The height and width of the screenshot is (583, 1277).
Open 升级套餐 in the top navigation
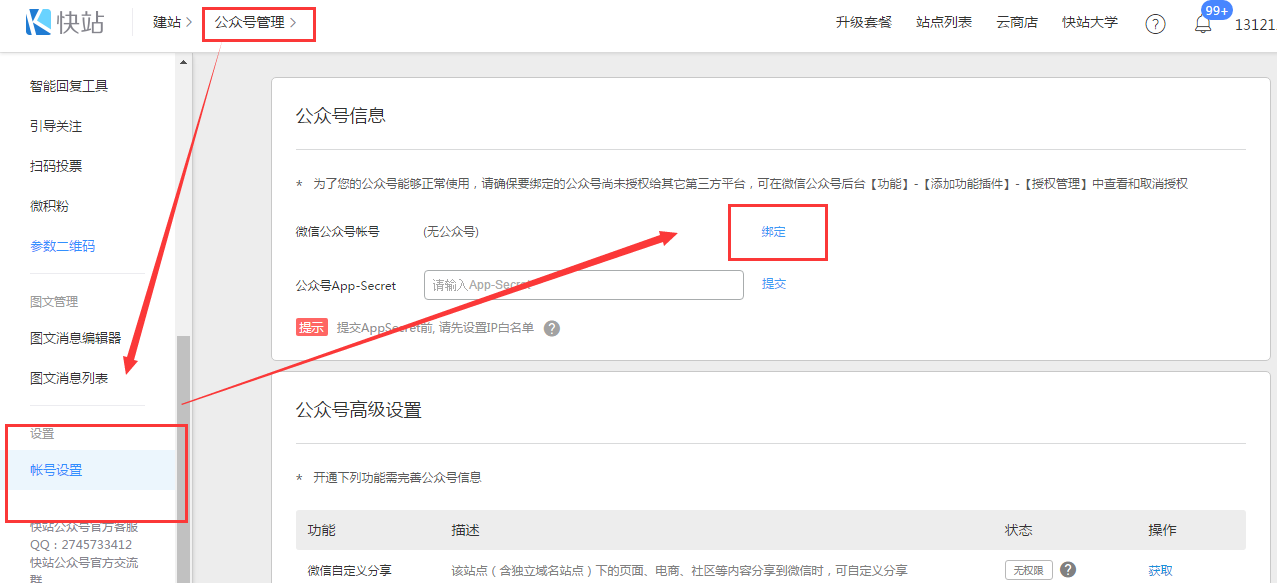[863, 22]
